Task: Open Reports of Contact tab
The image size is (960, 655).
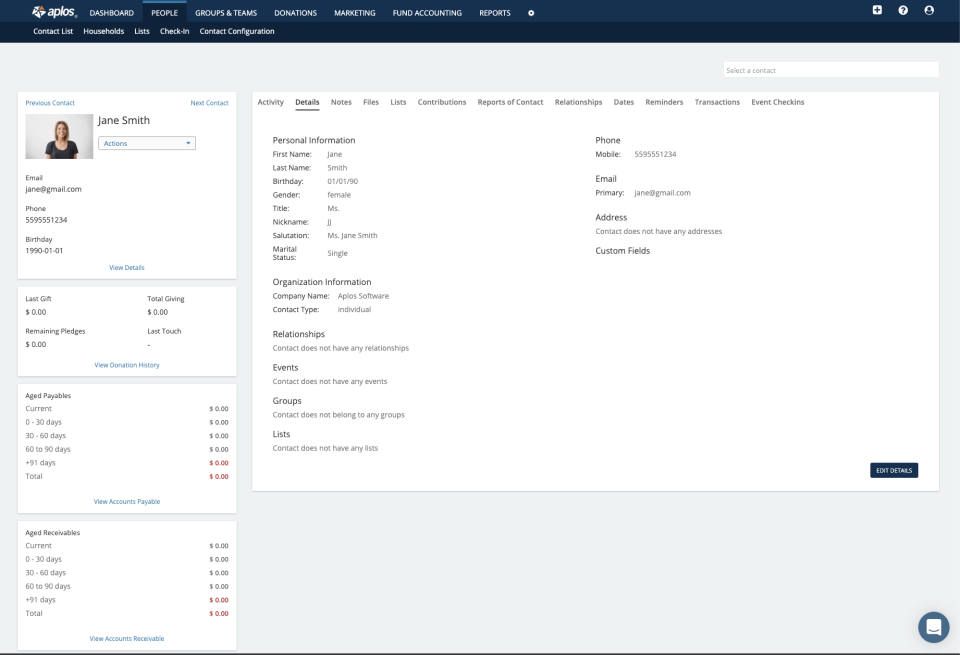Action: [511, 102]
